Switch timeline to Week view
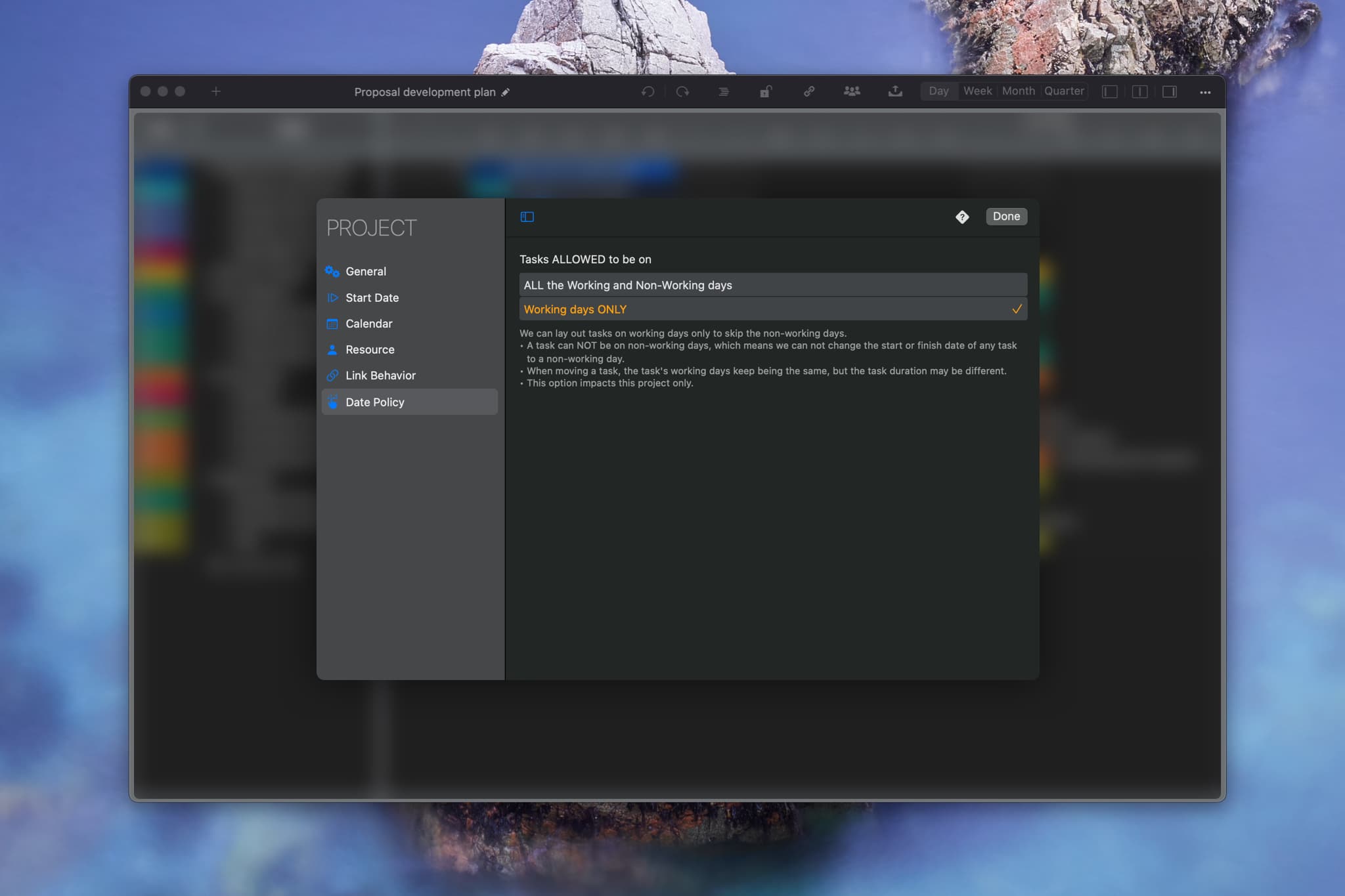 (x=977, y=91)
